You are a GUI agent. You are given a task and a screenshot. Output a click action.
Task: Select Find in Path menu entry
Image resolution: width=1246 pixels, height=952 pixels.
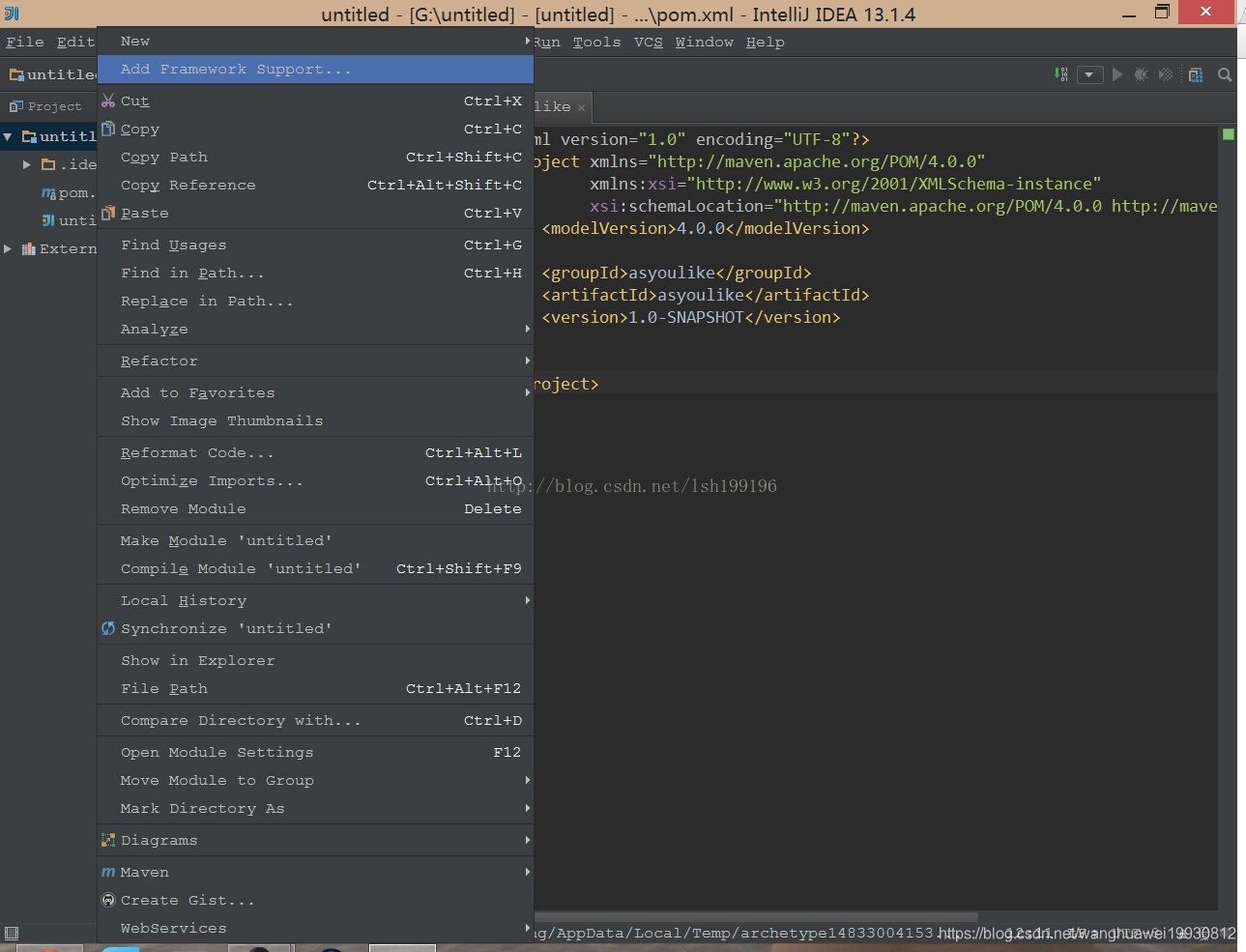(316, 273)
